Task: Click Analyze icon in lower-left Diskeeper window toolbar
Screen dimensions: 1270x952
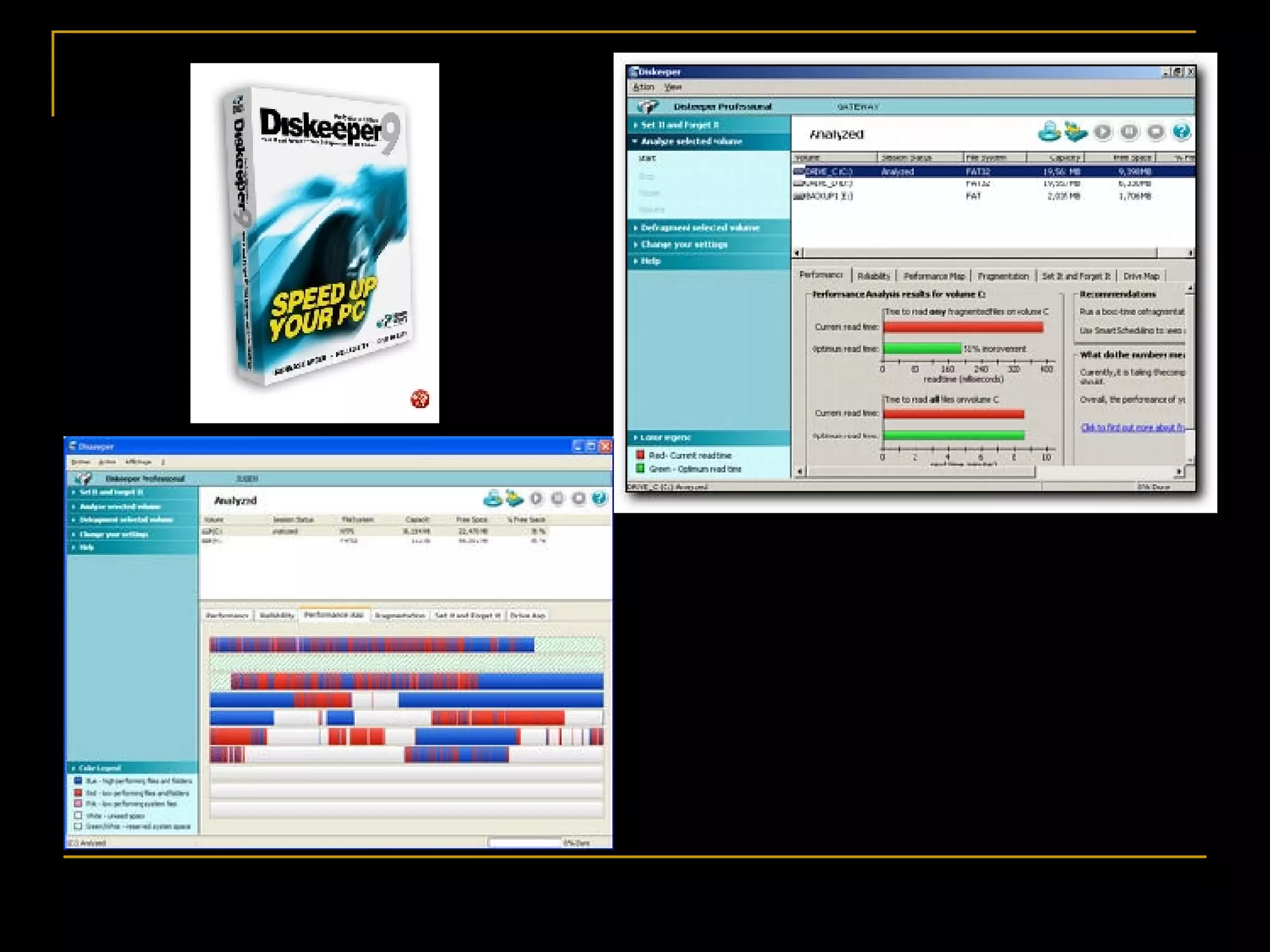Action: point(493,498)
